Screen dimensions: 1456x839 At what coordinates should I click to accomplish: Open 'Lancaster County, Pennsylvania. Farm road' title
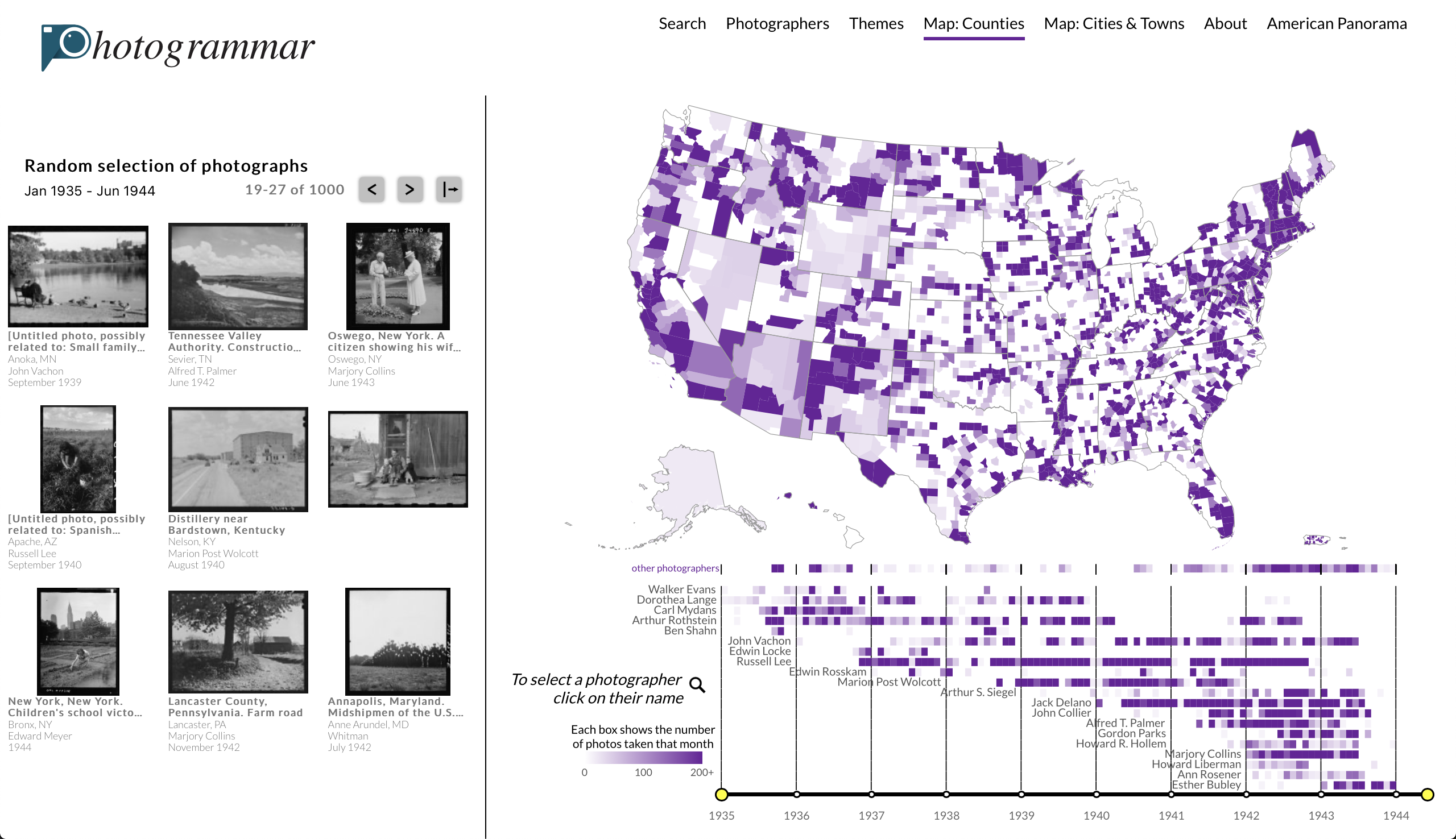click(x=235, y=707)
